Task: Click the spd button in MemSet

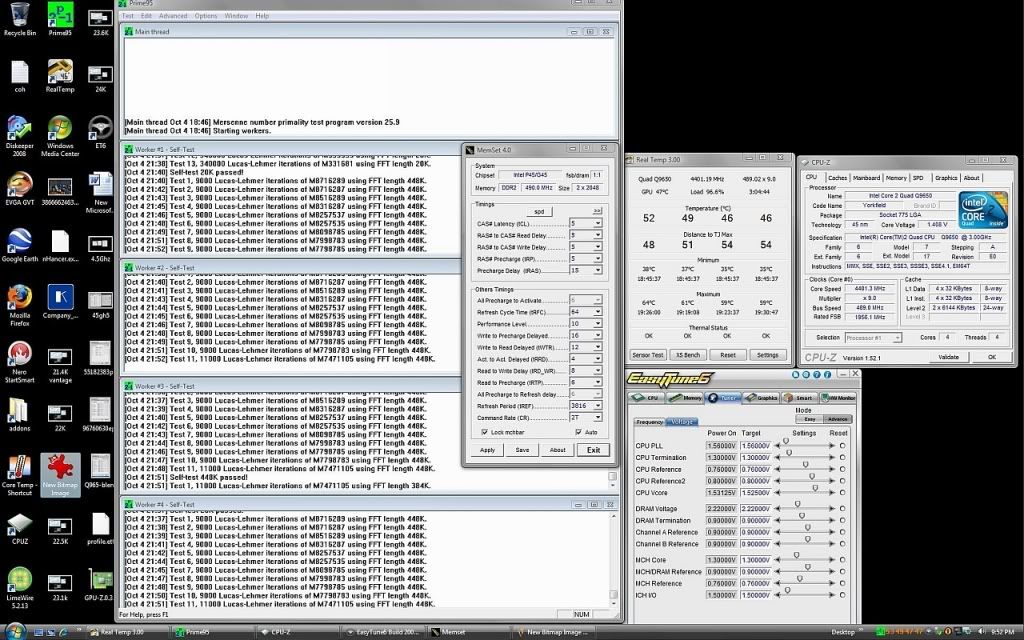Action: click(x=539, y=212)
